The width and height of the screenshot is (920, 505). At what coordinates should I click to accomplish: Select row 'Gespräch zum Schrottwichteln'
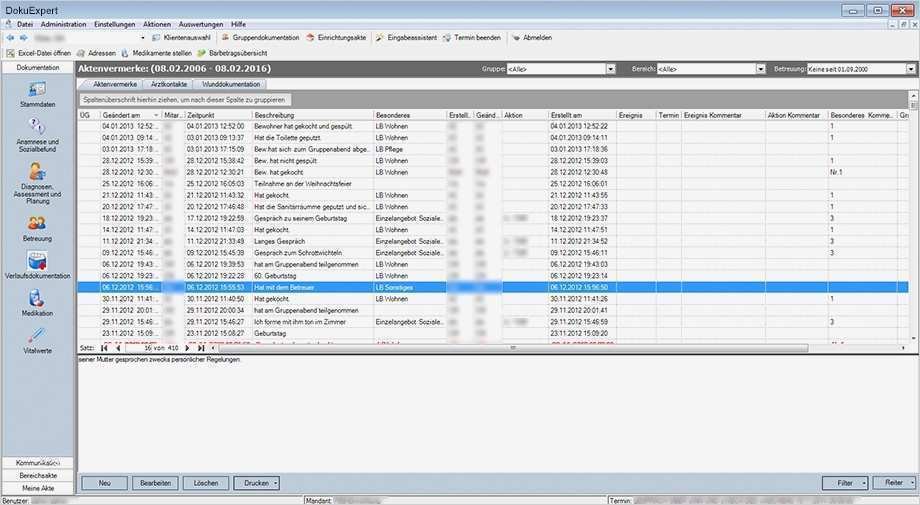pos(493,253)
